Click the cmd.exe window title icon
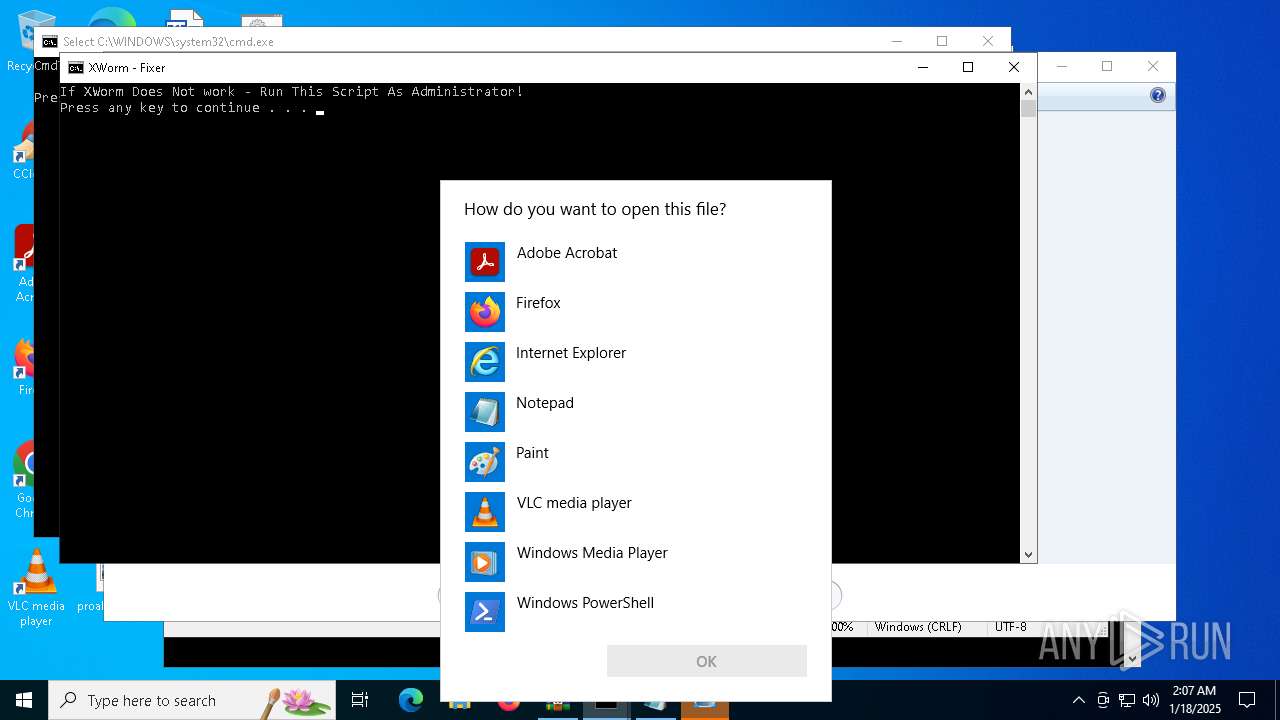Image resolution: width=1280 pixels, height=720 pixels. (50, 42)
